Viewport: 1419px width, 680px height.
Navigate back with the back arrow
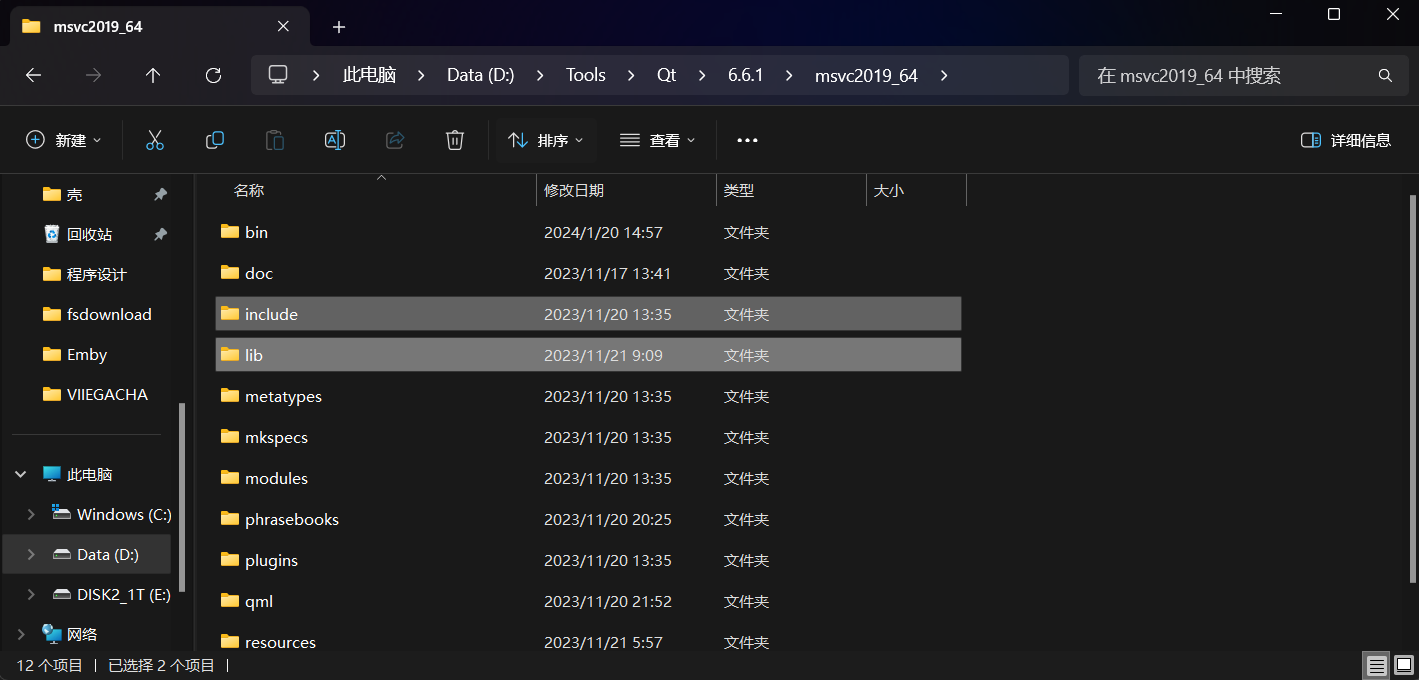click(33, 75)
